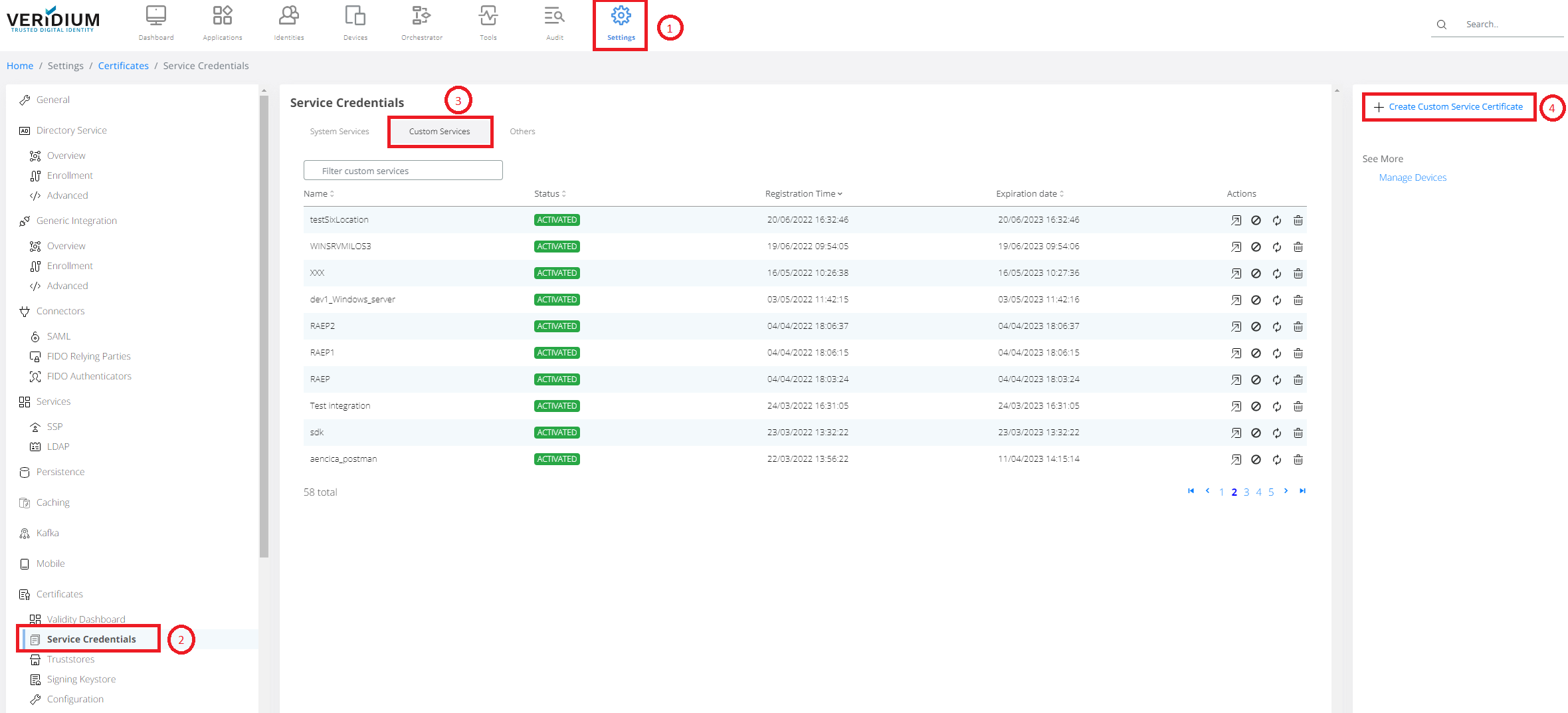
Task: Sort by Expiration date column
Action: 1029,194
